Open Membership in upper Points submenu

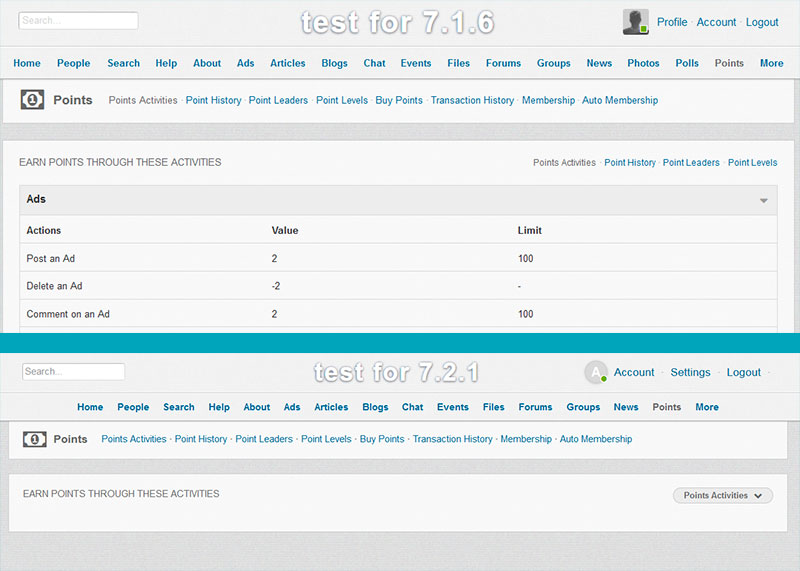pyautogui.click(x=548, y=100)
